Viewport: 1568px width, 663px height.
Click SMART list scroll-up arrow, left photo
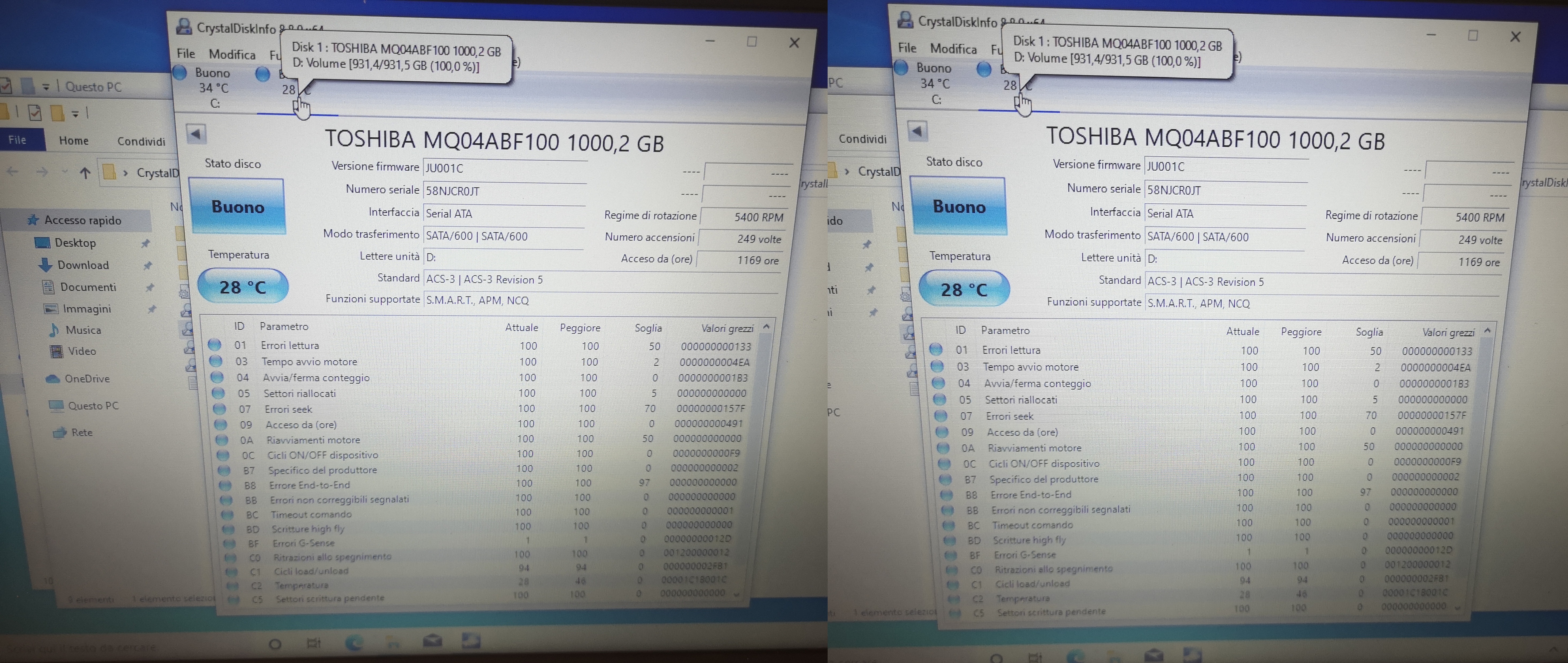coord(766,327)
